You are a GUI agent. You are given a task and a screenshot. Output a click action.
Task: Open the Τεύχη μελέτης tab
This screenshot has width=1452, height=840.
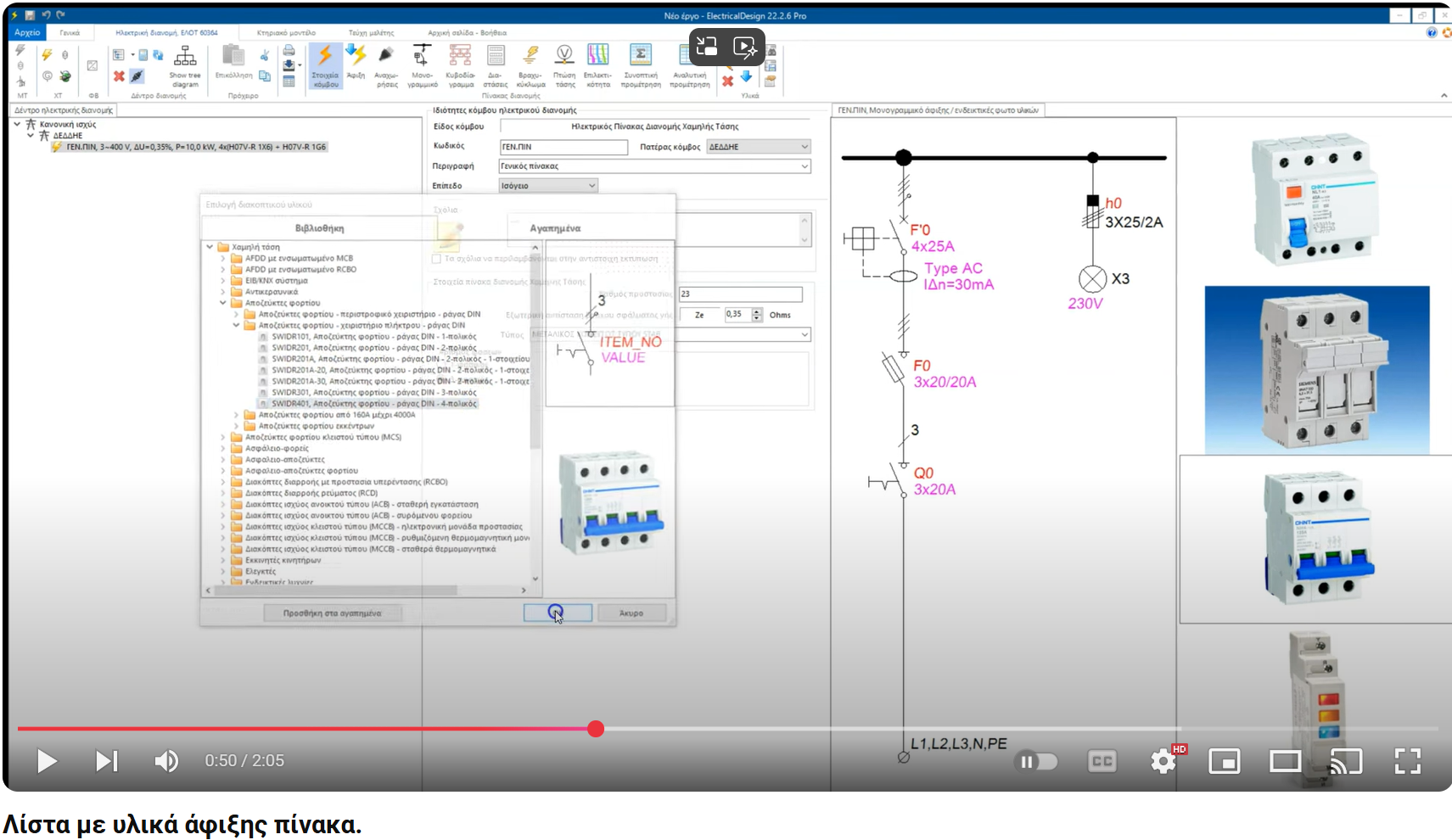tap(372, 32)
